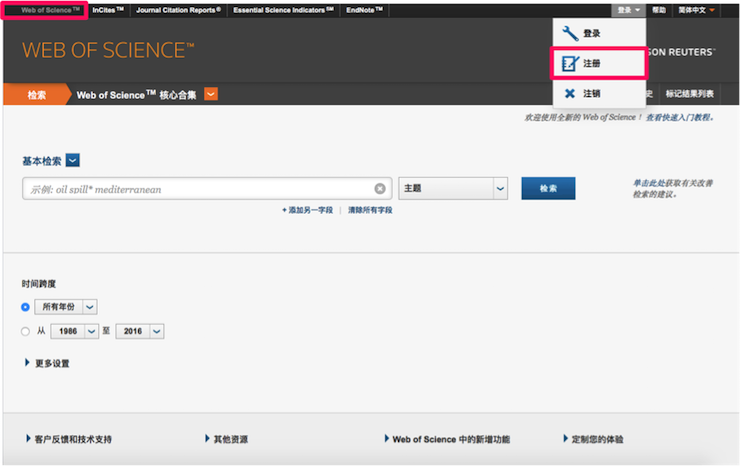This screenshot has width=740, height=466.
Task: Expand 更多设置 section
Action: (x=47, y=363)
